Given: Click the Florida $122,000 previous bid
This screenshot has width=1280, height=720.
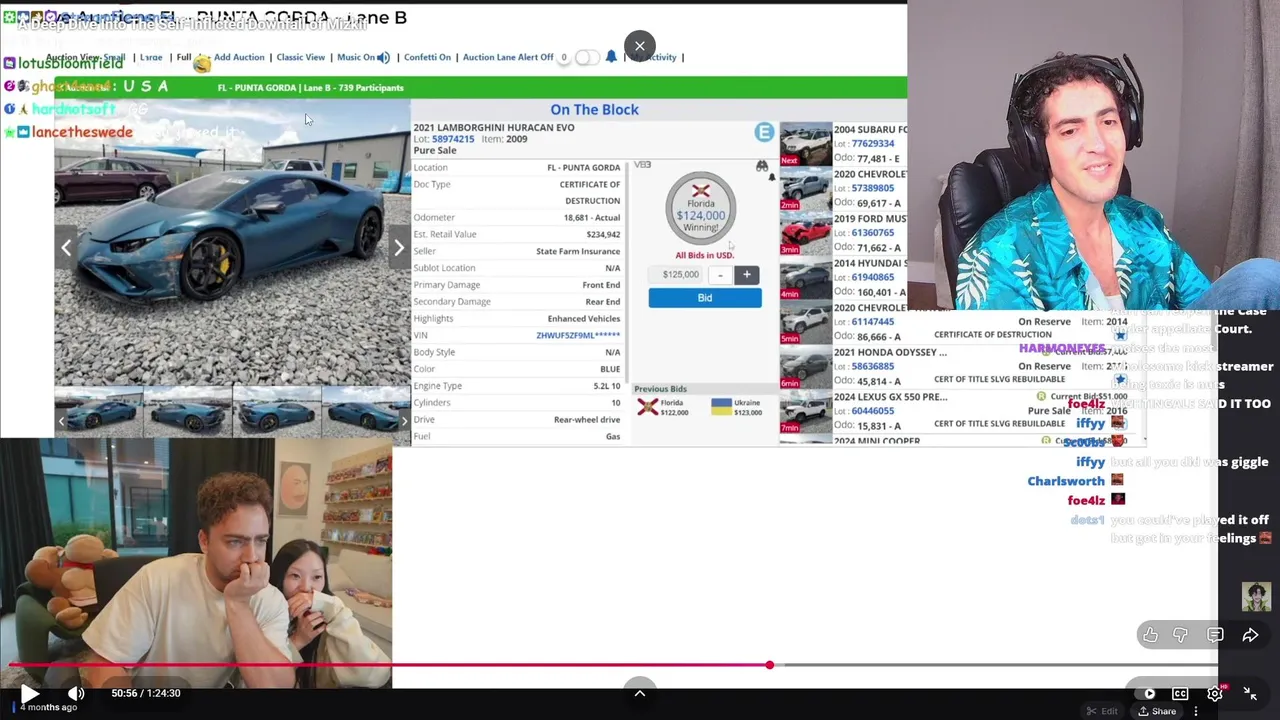Looking at the screenshot, I should [x=663, y=407].
